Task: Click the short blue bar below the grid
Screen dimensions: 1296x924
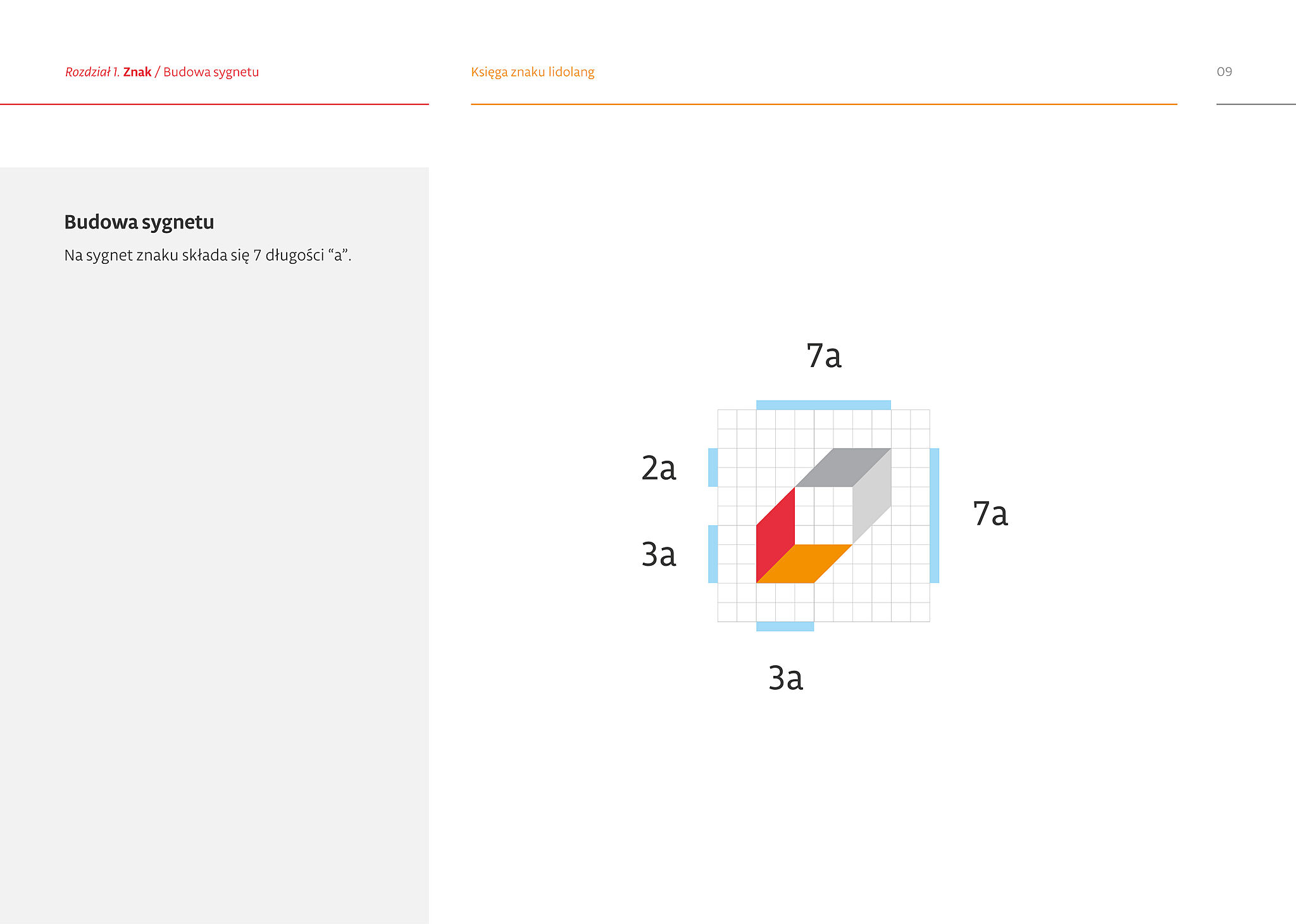Action: (x=785, y=627)
